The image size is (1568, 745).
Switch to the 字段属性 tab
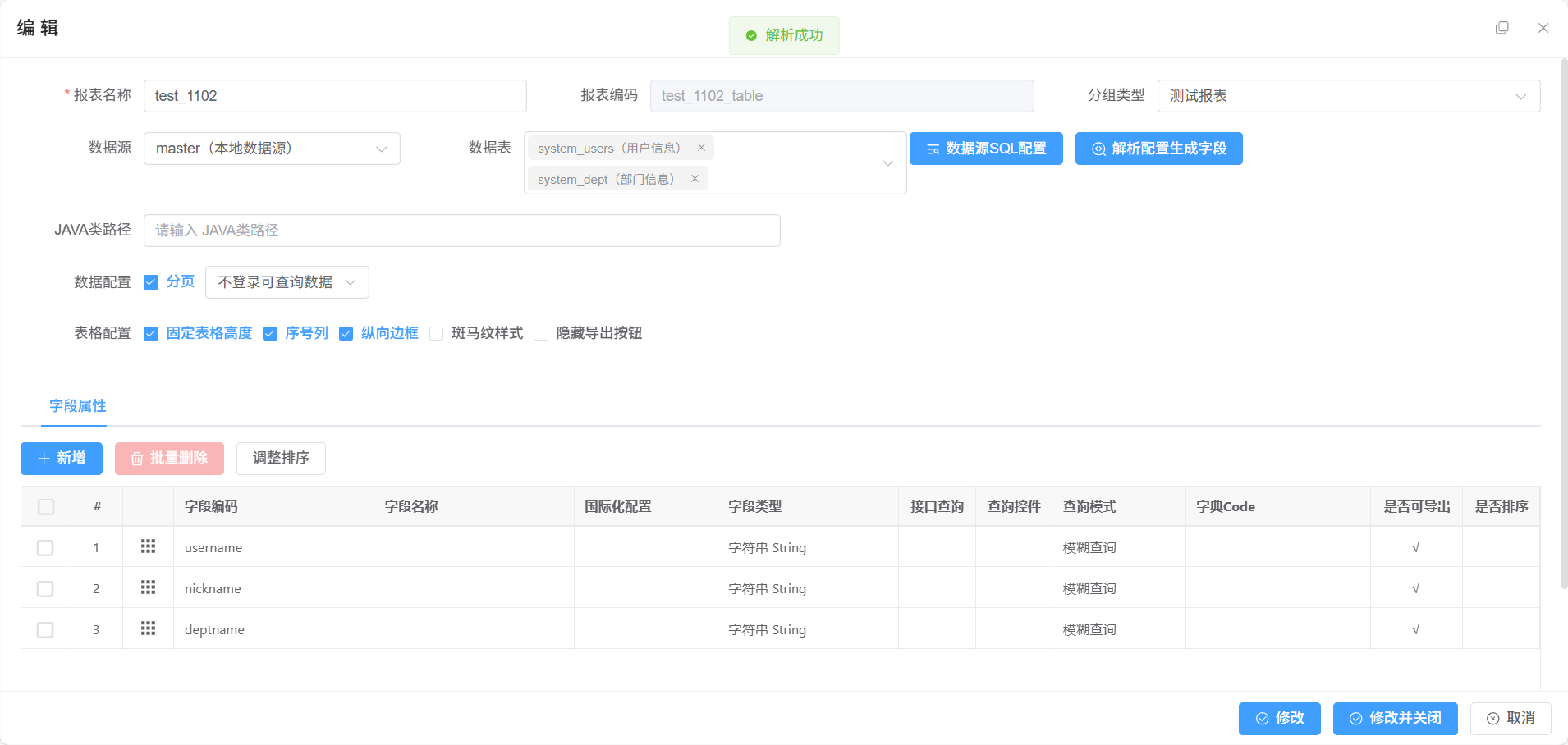[x=77, y=406]
